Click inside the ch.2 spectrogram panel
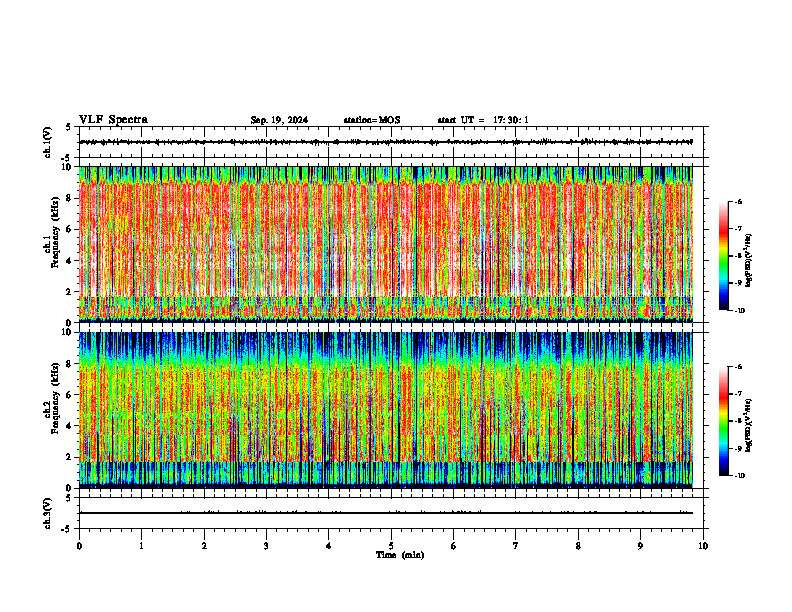Screen dimensions: 792x612 click(386, 410)
